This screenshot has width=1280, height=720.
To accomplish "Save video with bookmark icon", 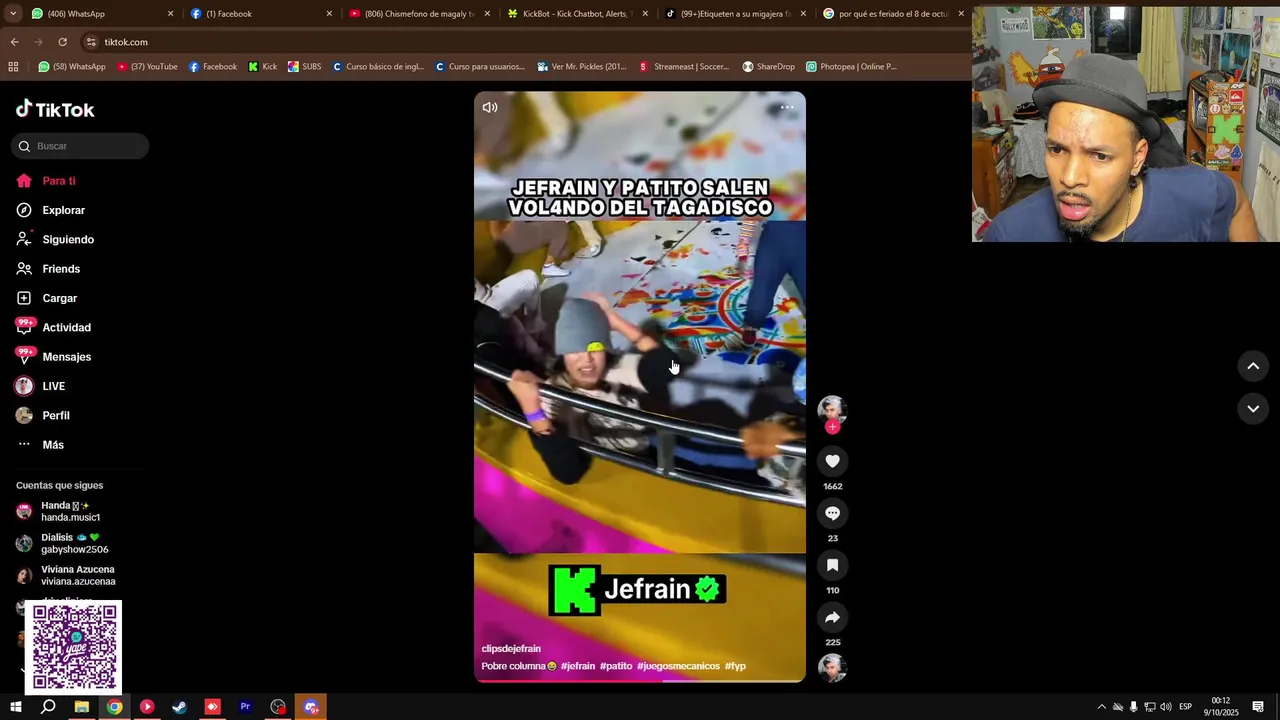I will [x=832, y=565].
